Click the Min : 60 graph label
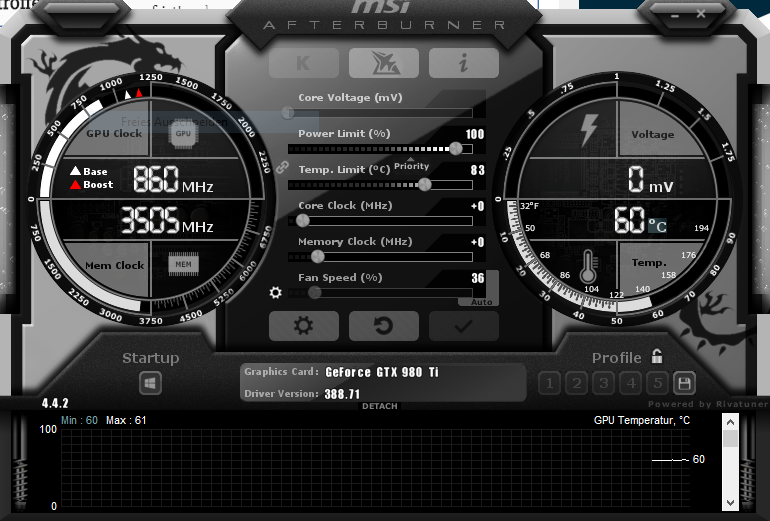This screenshot has height=521, width=770. [79, 420]
